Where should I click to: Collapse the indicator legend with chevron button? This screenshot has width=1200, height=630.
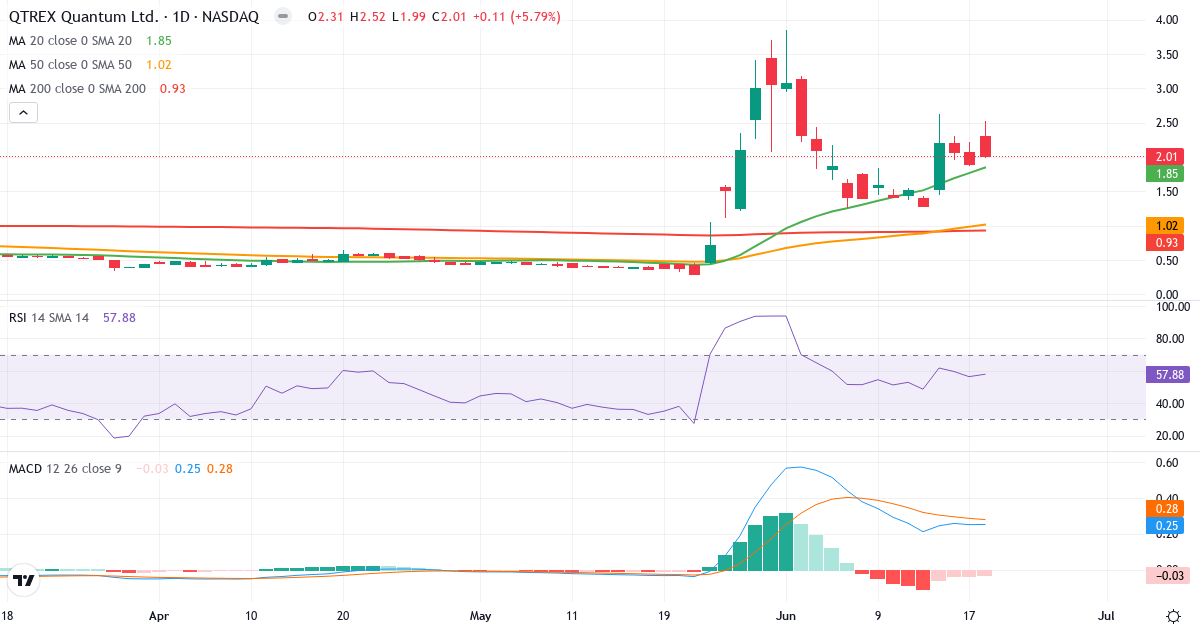[x=24, y=113]
